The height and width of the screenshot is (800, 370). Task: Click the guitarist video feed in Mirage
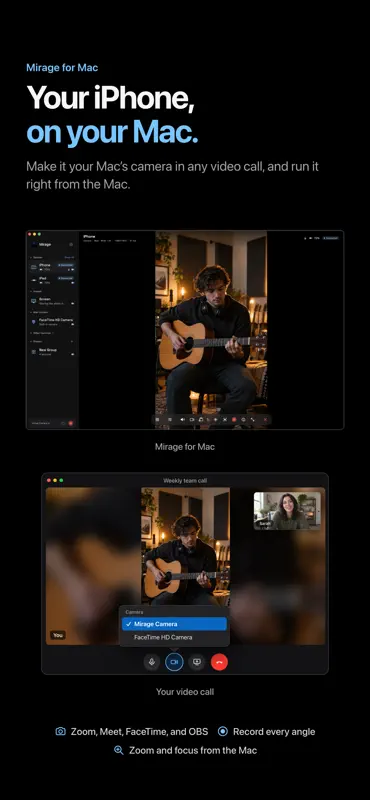[211, 330]
